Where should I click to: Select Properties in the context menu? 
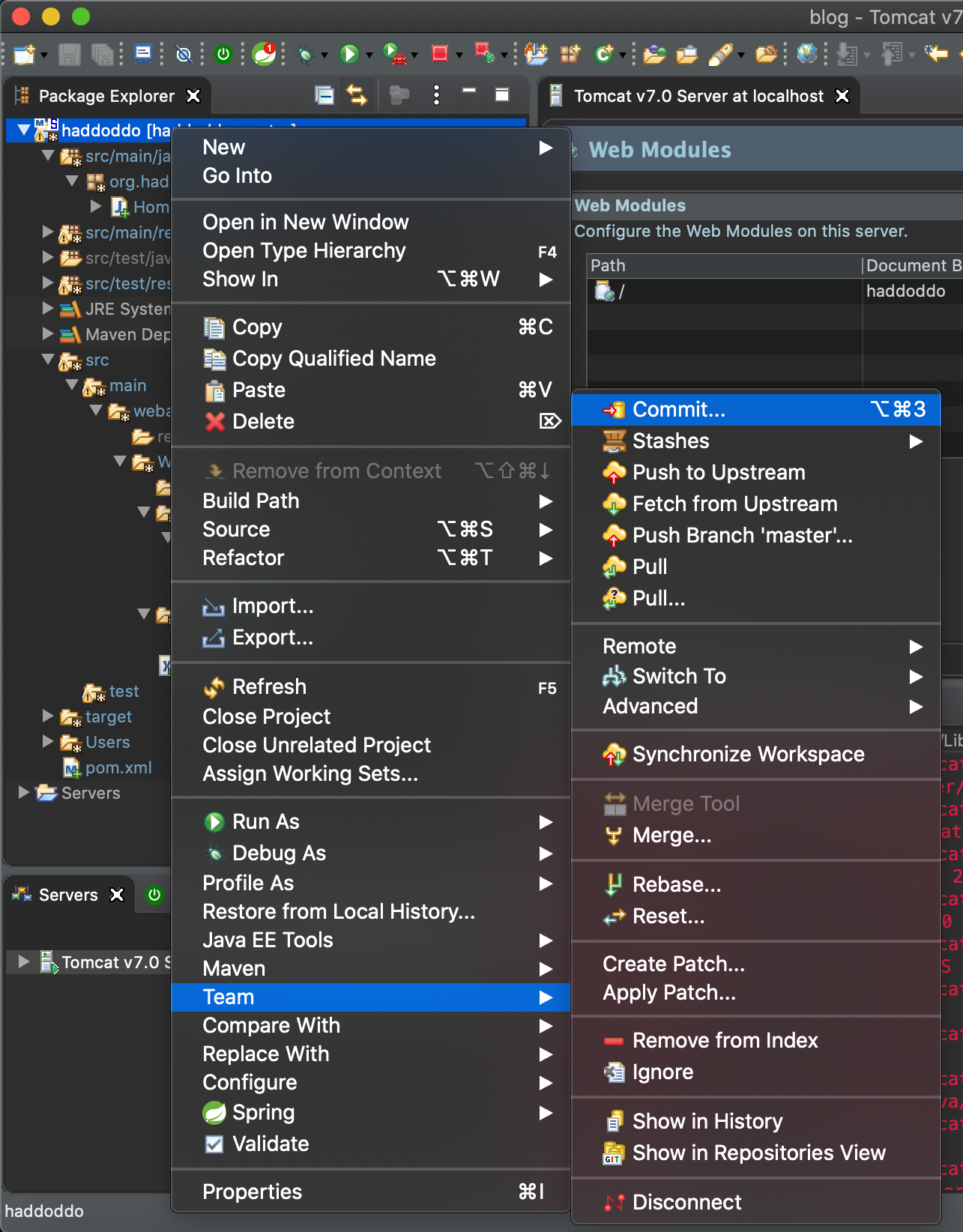coord(370,1192)
